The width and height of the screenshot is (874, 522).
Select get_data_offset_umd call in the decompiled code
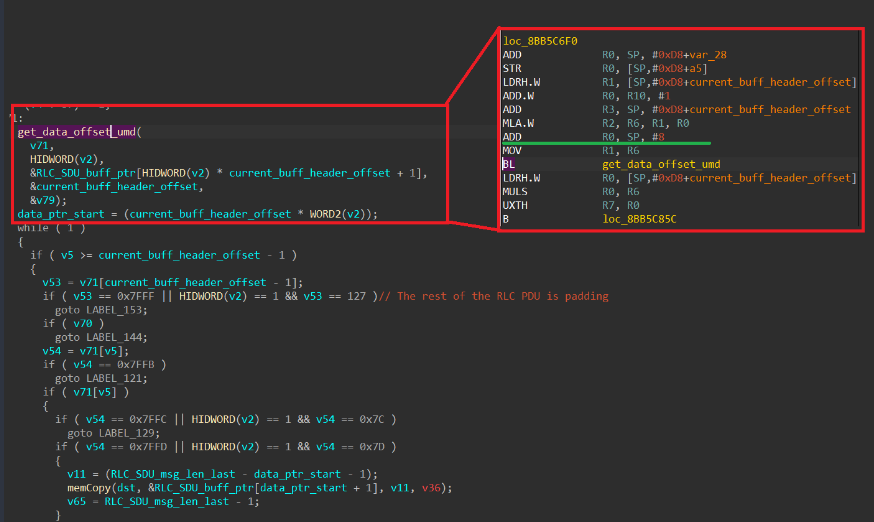[x=80, y=132]
